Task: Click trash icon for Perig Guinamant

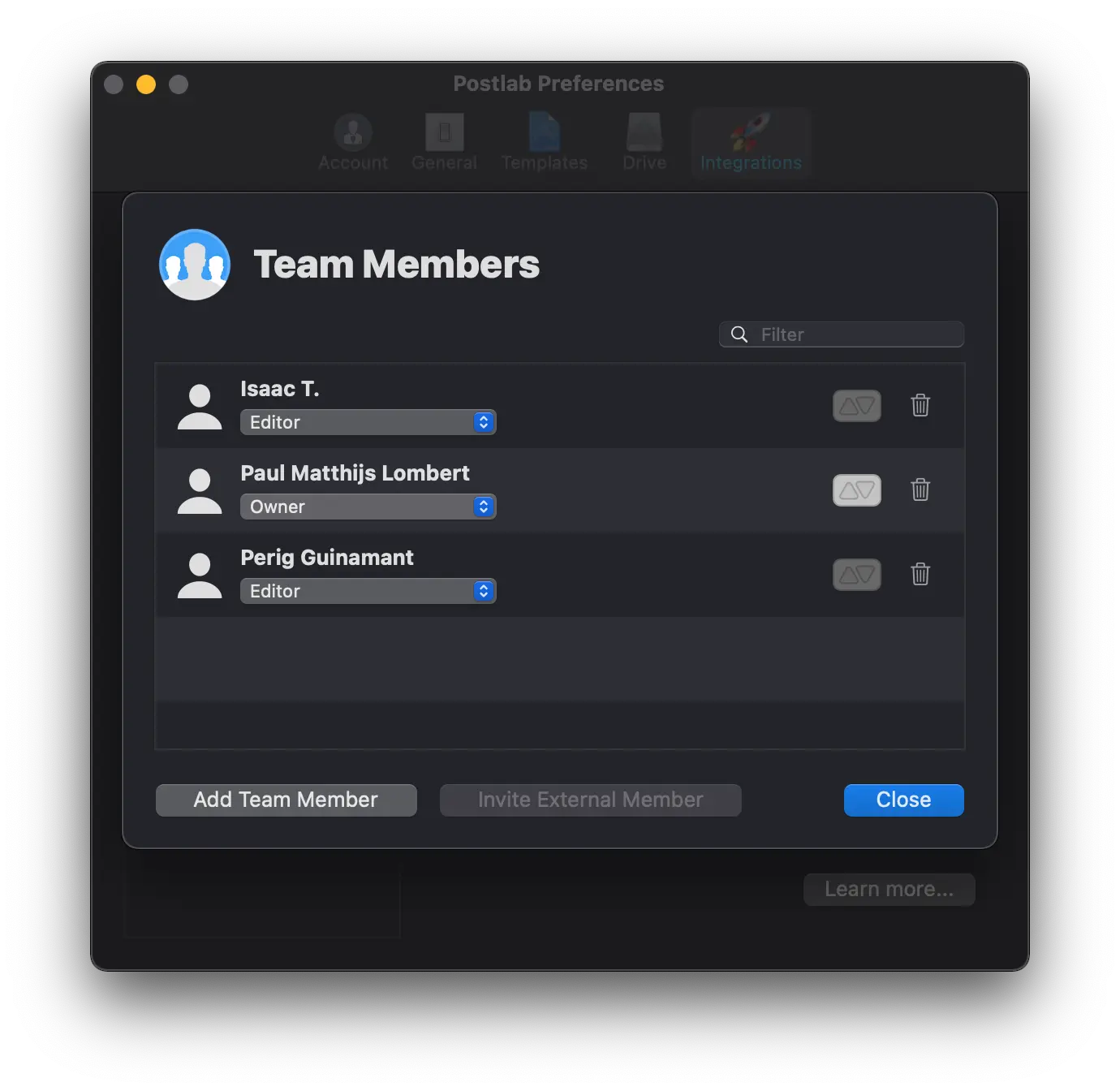Action: coord(920,574)
